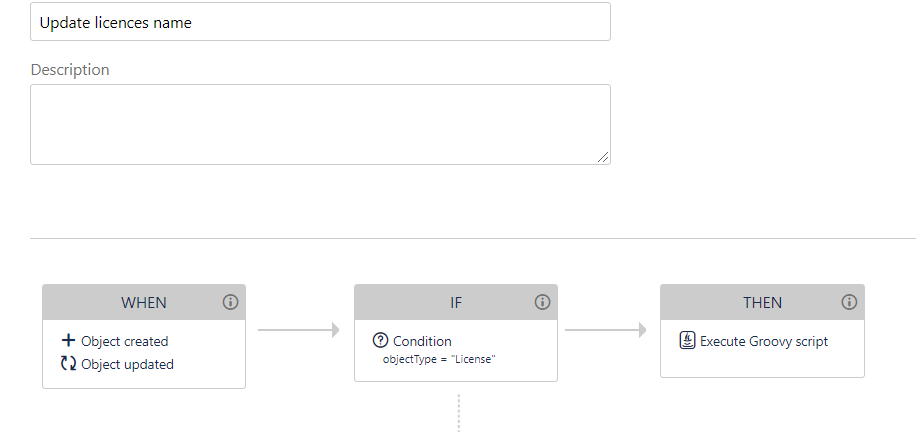
Task: Click the IF block info icon
Action: [542, 302]
